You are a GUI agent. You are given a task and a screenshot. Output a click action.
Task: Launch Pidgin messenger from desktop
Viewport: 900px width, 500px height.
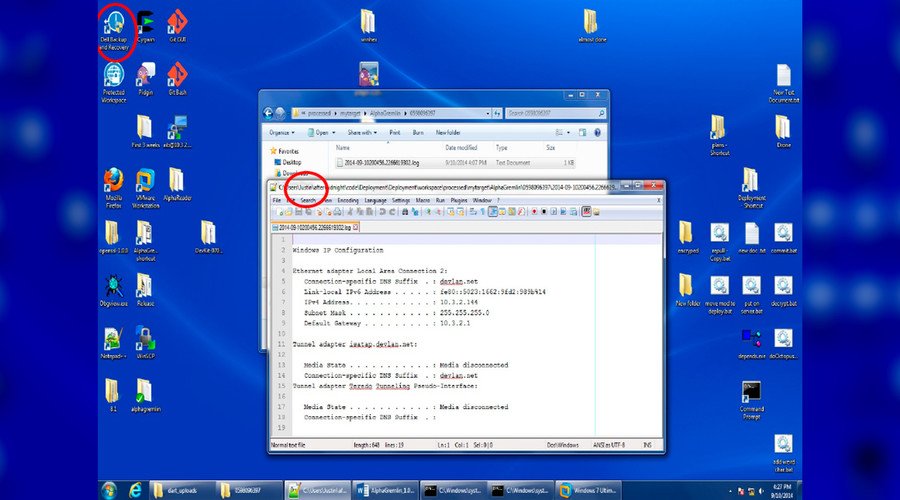146,75
